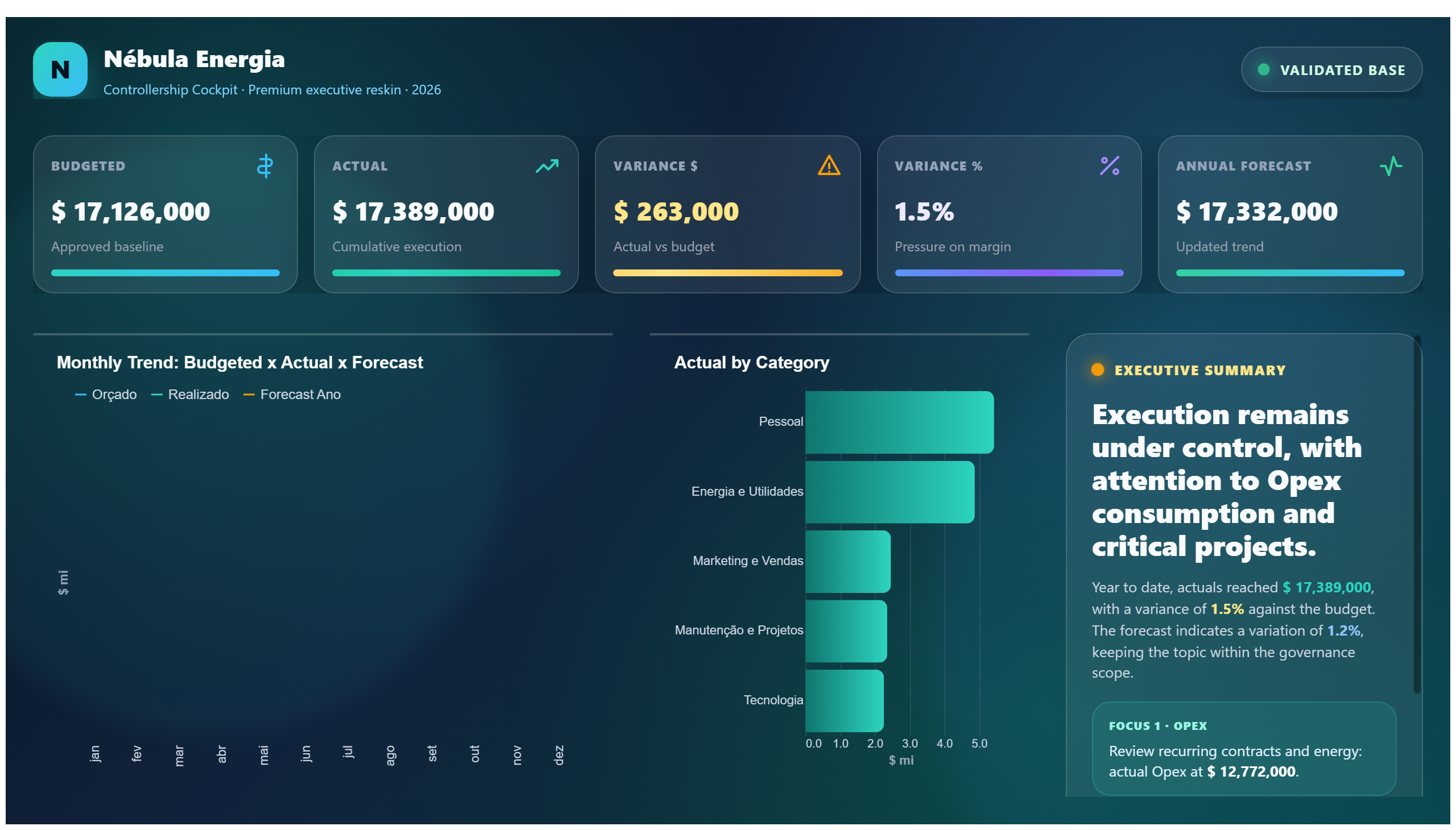Toggle the Realizado legend series
The height and width of the screenshot is (830, 1456).
(x=190, y=395)
